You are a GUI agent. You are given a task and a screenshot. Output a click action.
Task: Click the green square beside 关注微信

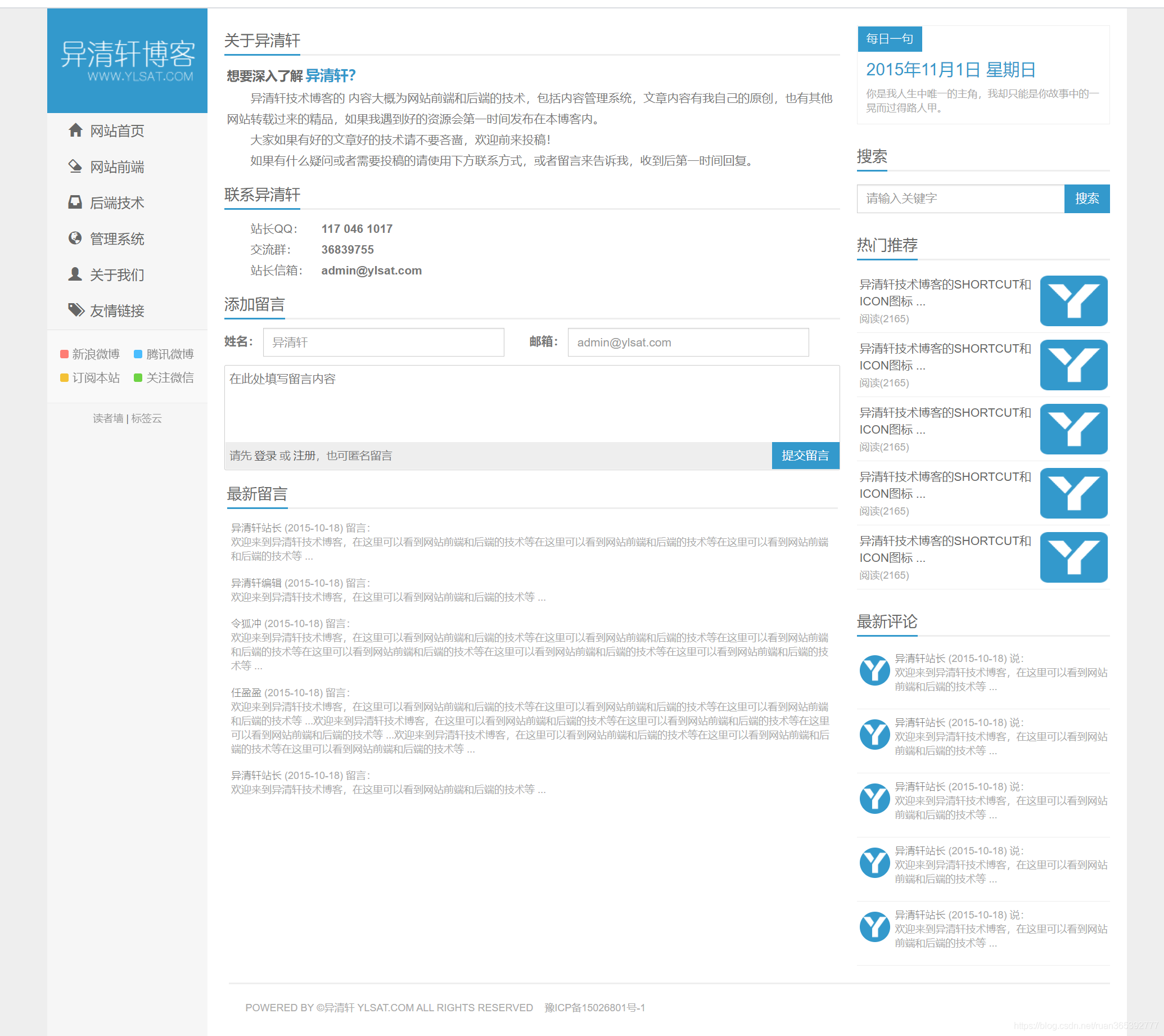tap(138, 377)
